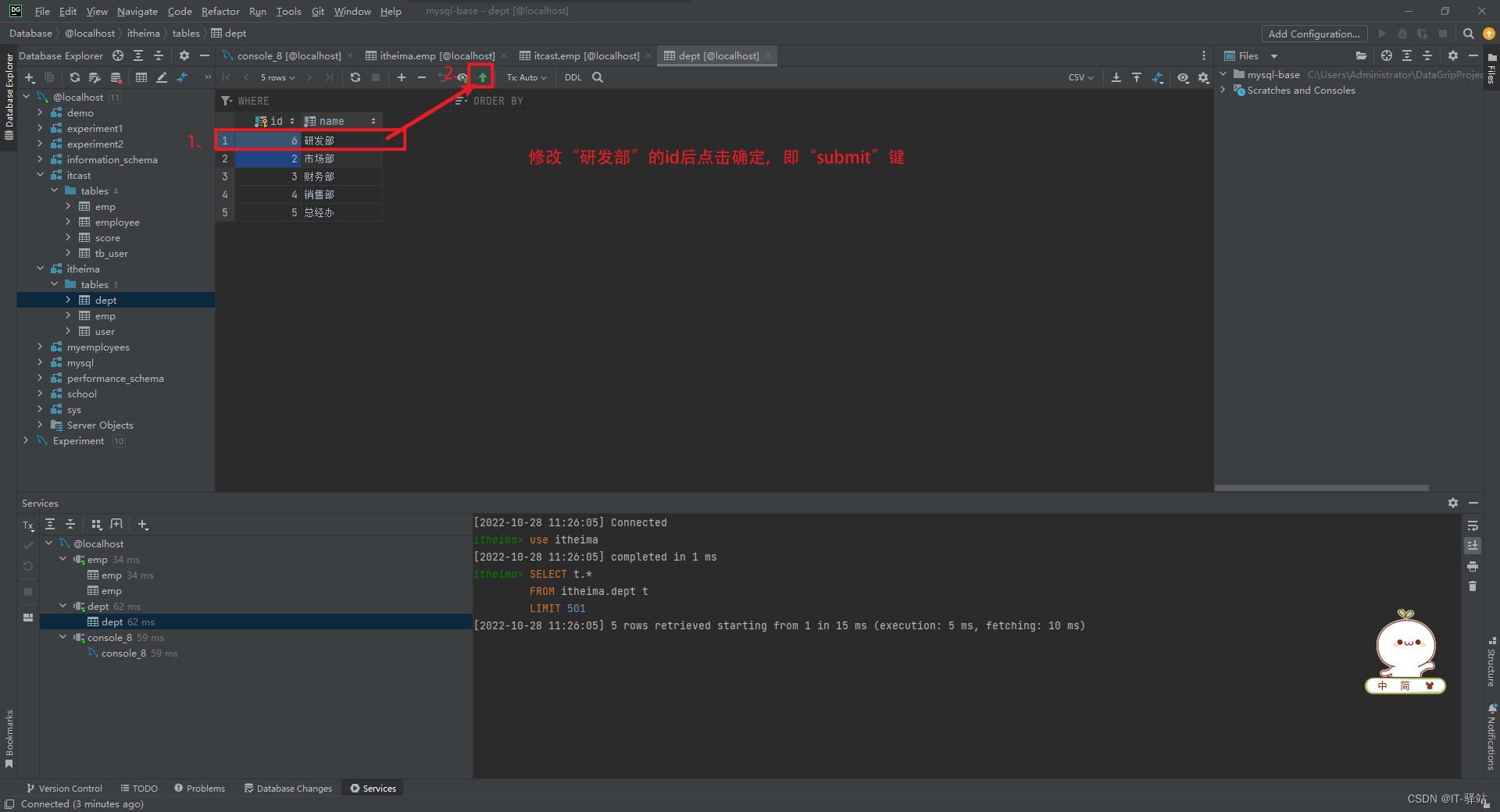
Task: Expand all nodes in Database Explorer
Action: (x=138, y=55)
